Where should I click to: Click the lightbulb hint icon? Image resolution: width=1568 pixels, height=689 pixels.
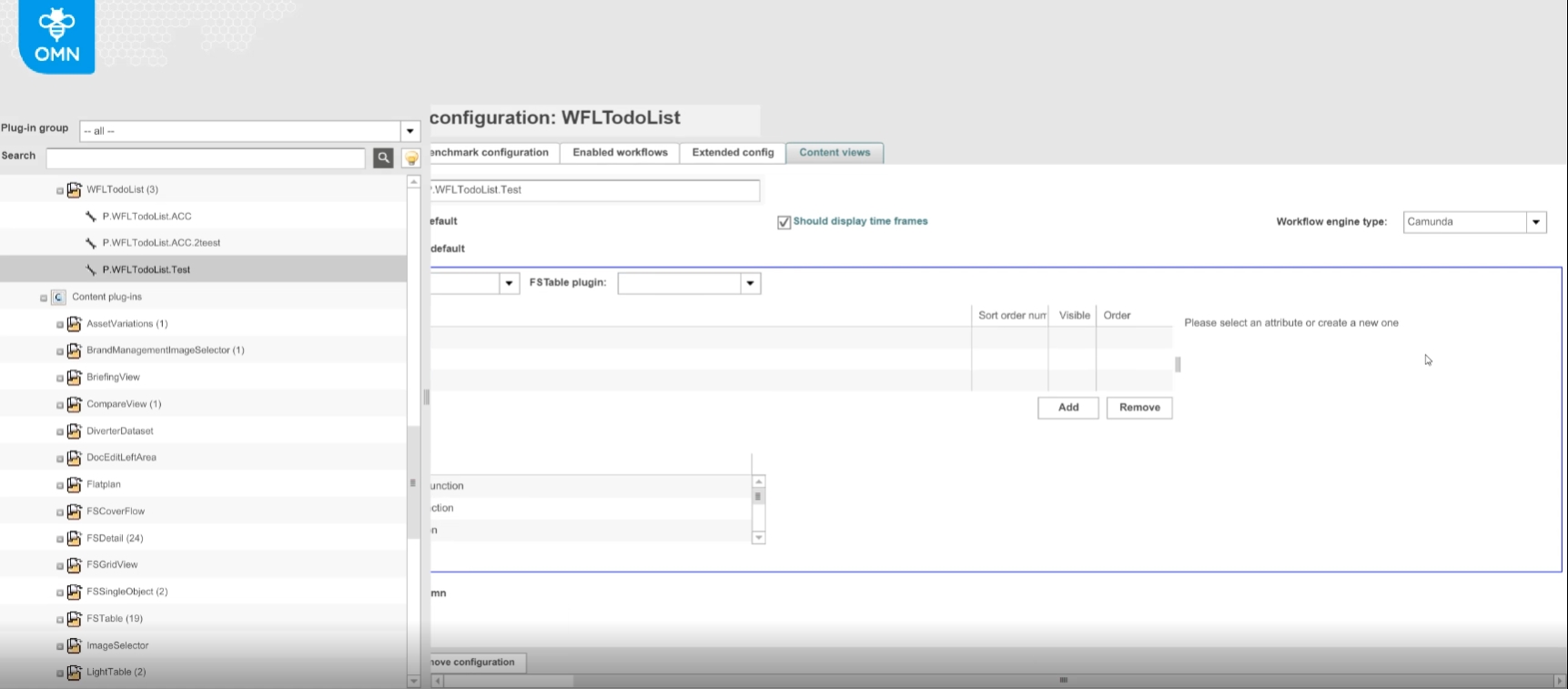pos(411,158)
